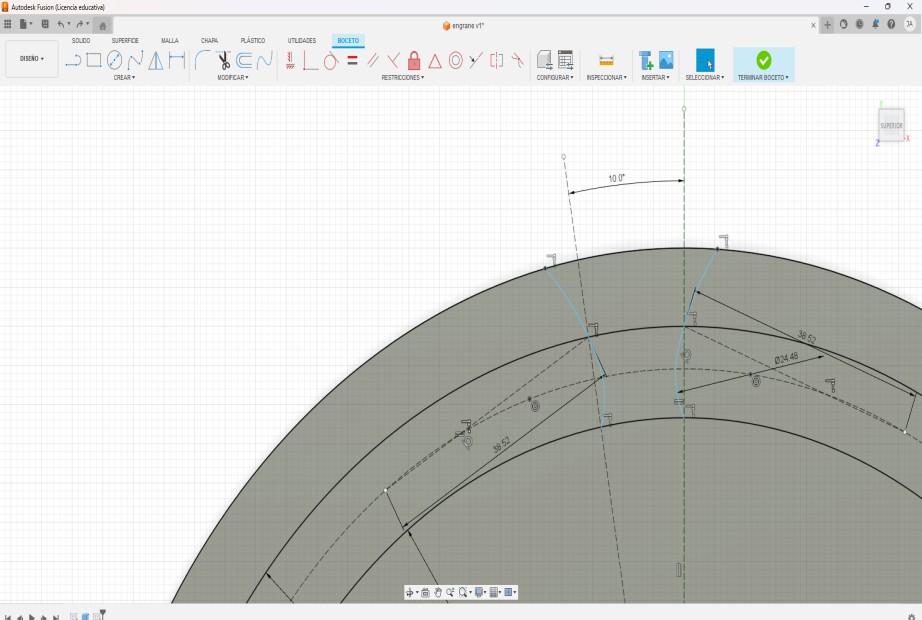The image size is (922, 620).
Task: Switch to the SÓLIDO tab
Action: coord(81,41)
